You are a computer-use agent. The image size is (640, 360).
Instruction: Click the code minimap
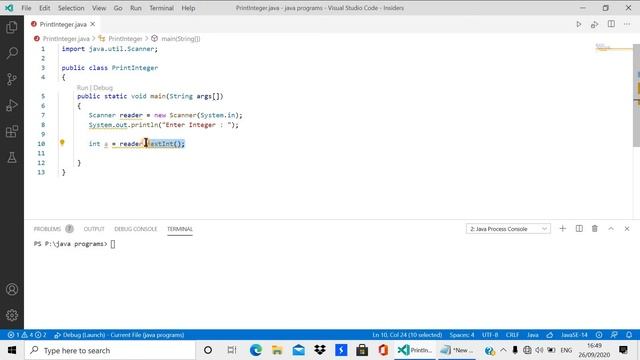click(x=613, y=48)
